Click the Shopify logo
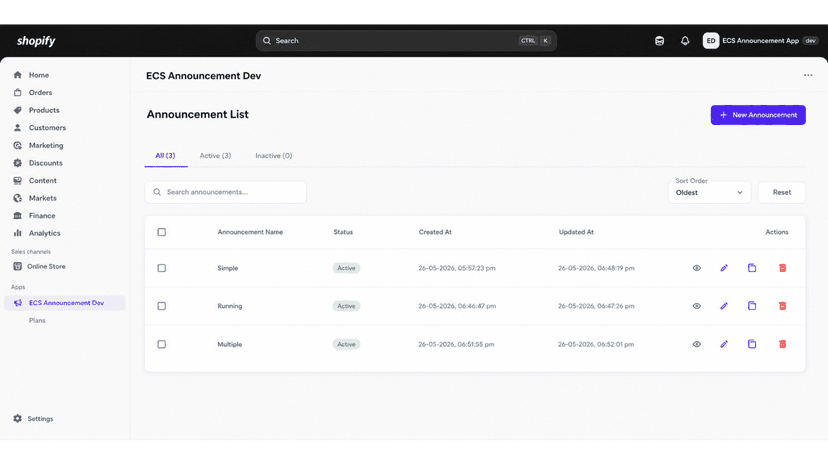Viewport: 828px width, 466px height. click(x=36, y=41)
